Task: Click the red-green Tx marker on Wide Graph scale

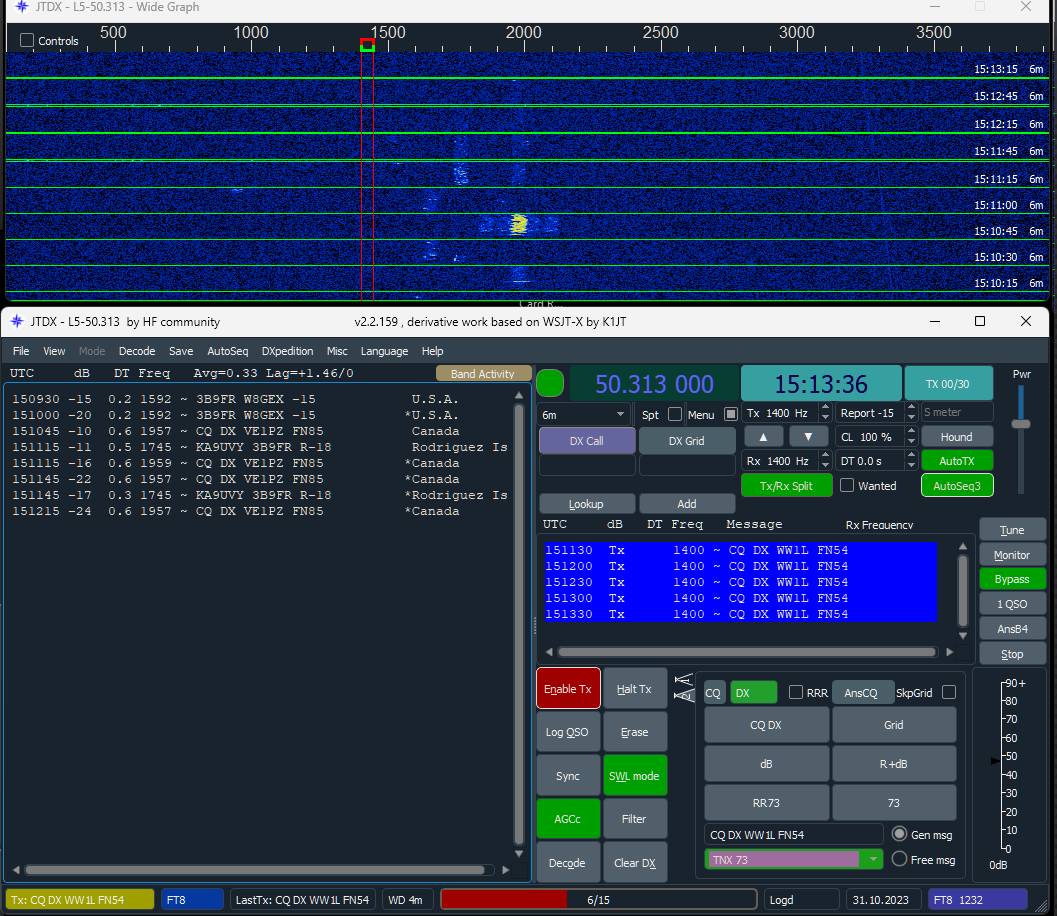Action: point(367,45)
